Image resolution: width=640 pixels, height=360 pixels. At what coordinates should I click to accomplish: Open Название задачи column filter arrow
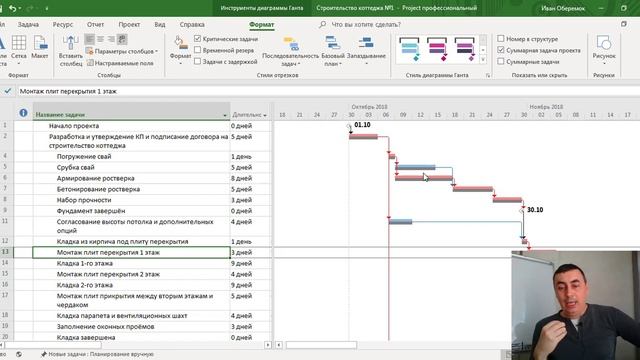click(225, 116)
